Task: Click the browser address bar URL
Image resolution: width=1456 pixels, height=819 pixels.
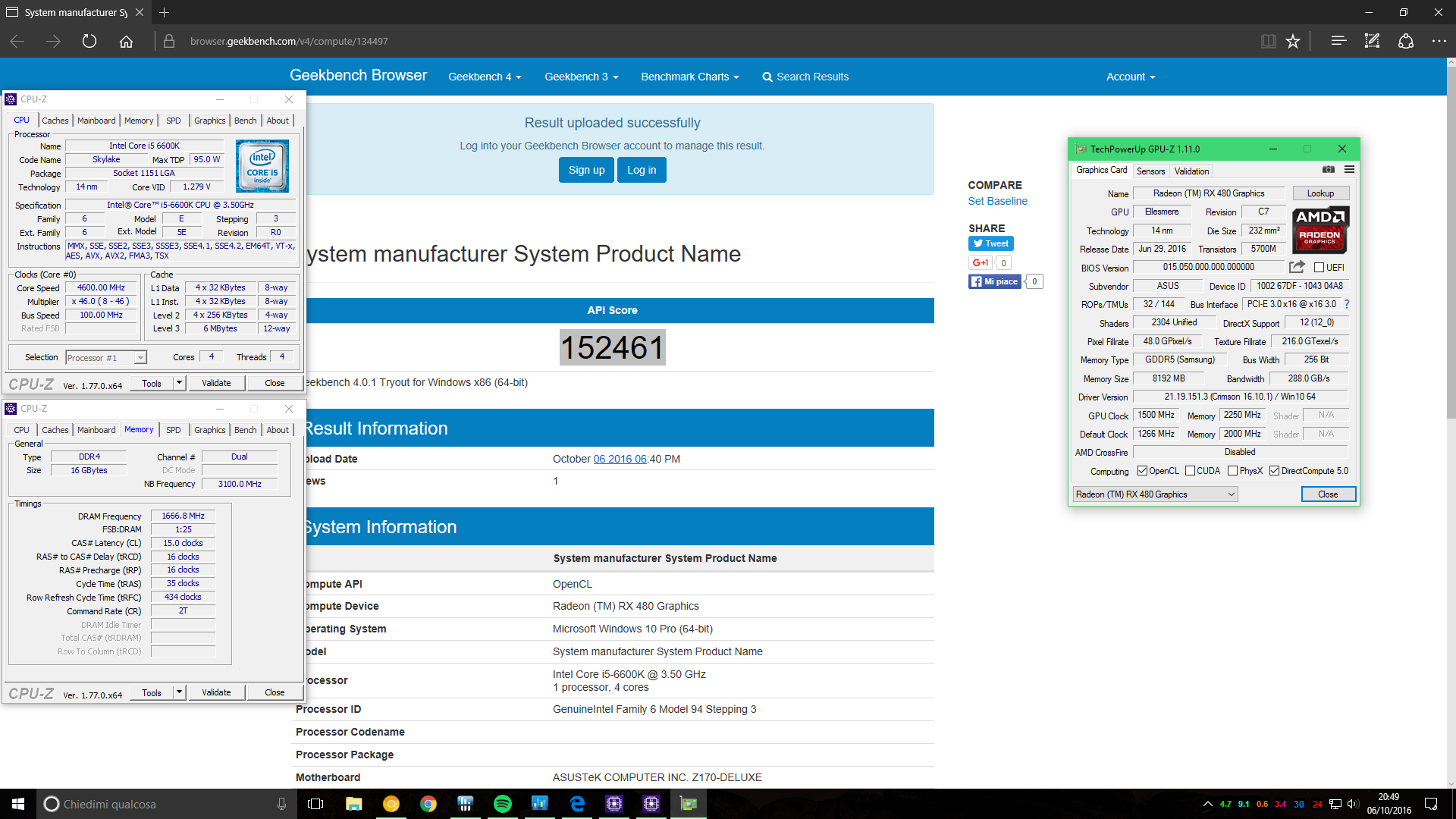Action: (289, 41)
